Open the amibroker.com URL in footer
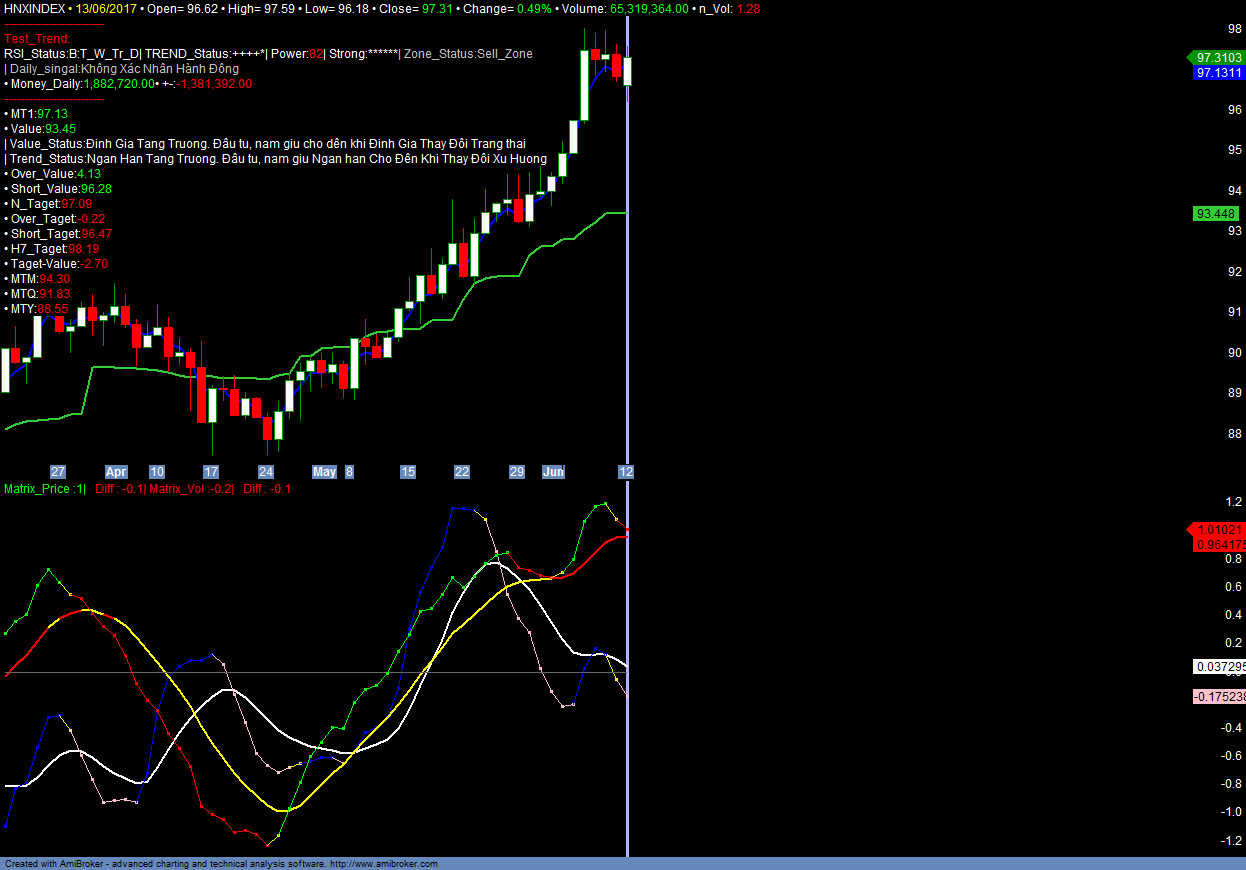Viewport: 1246px width, 870px height. point(384,864)
